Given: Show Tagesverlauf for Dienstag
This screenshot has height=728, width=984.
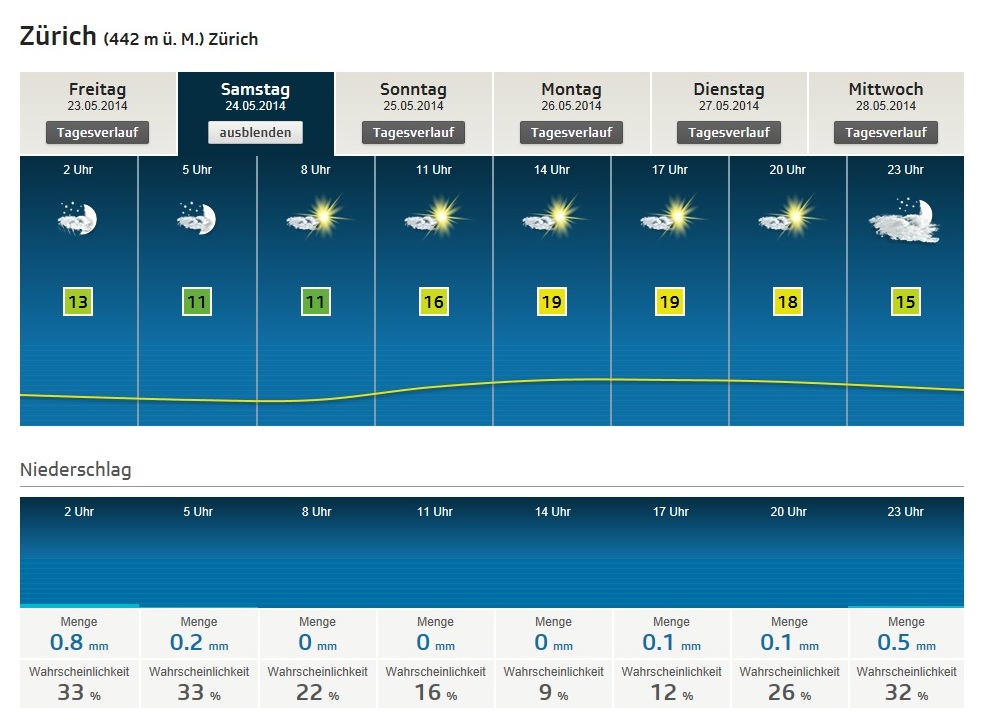Looking at the screenshot, I should click(728, 132).
